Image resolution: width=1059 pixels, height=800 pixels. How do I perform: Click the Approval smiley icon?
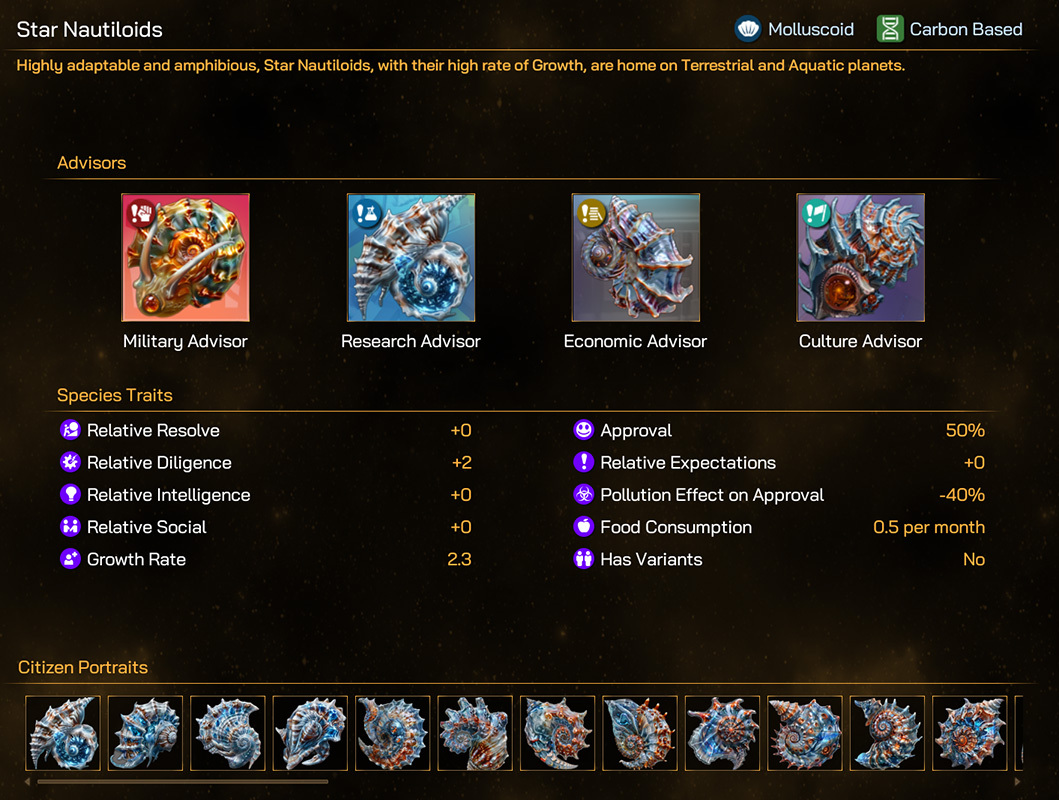(x=584, y=430)
